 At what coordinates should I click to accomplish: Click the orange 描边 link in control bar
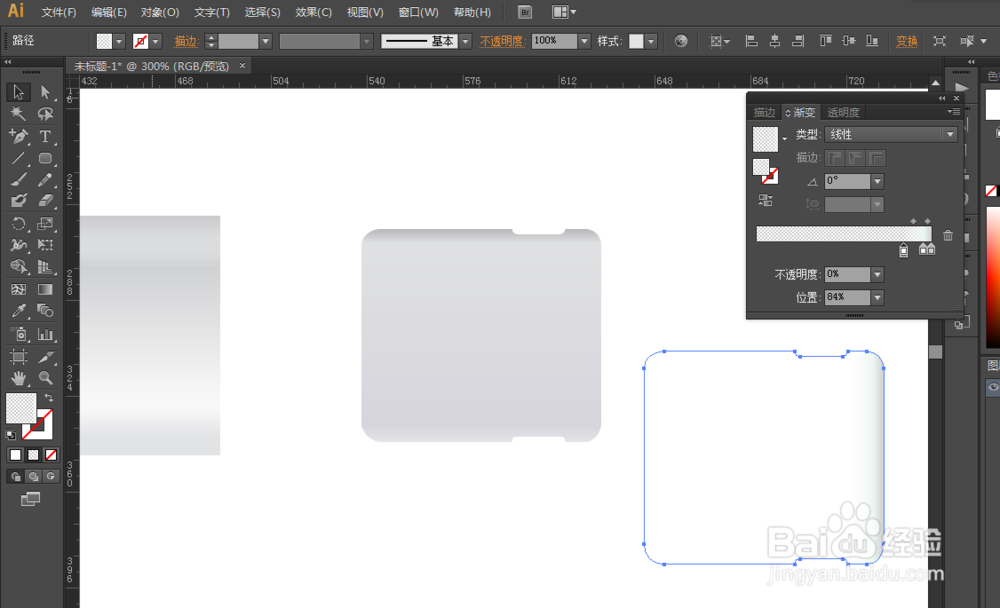186,41
